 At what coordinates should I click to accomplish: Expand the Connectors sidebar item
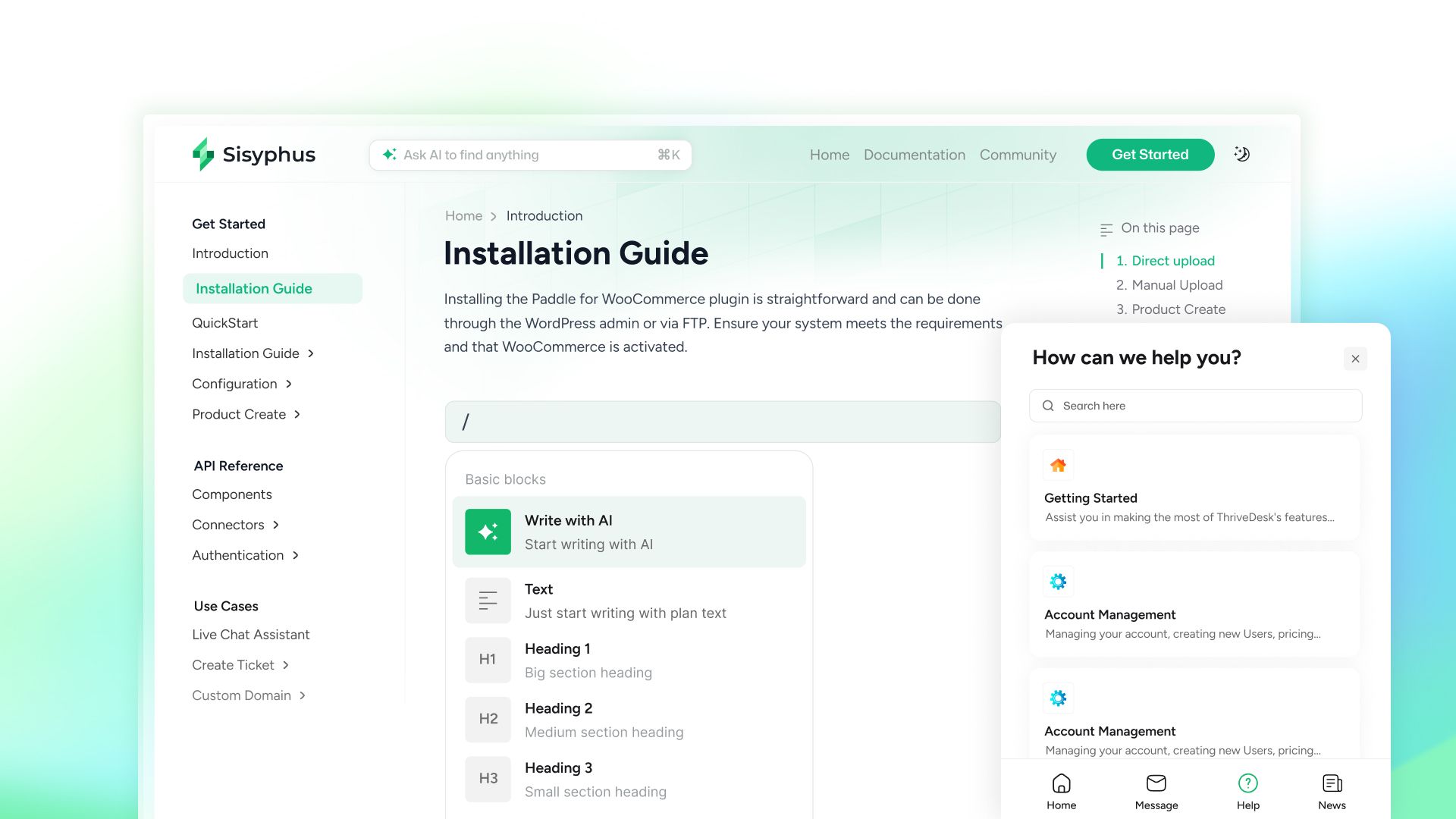pos(276,525)
